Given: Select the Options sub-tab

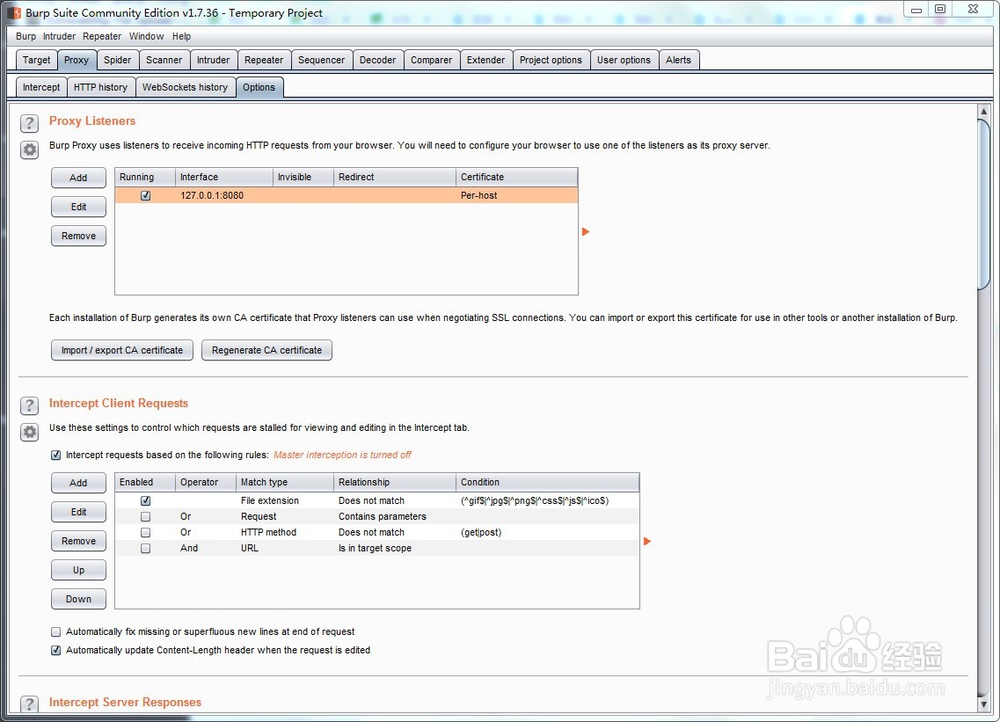Looking at the screenshot, I should pyautogui.click(x=259, y=87).
